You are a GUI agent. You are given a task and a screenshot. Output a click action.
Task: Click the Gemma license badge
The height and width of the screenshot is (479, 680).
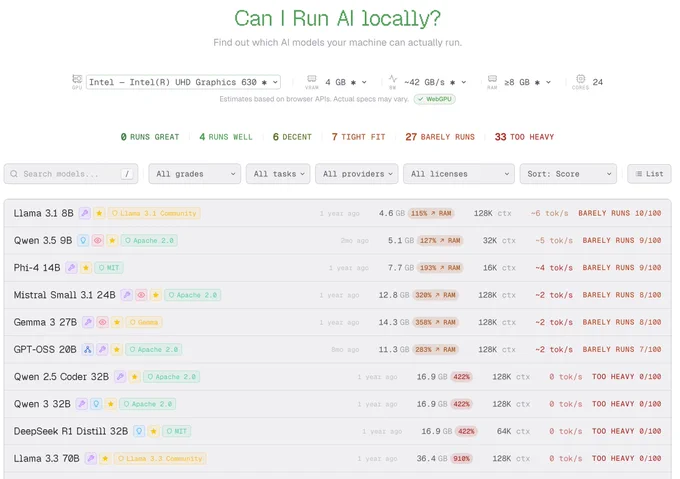pos(144,323)
